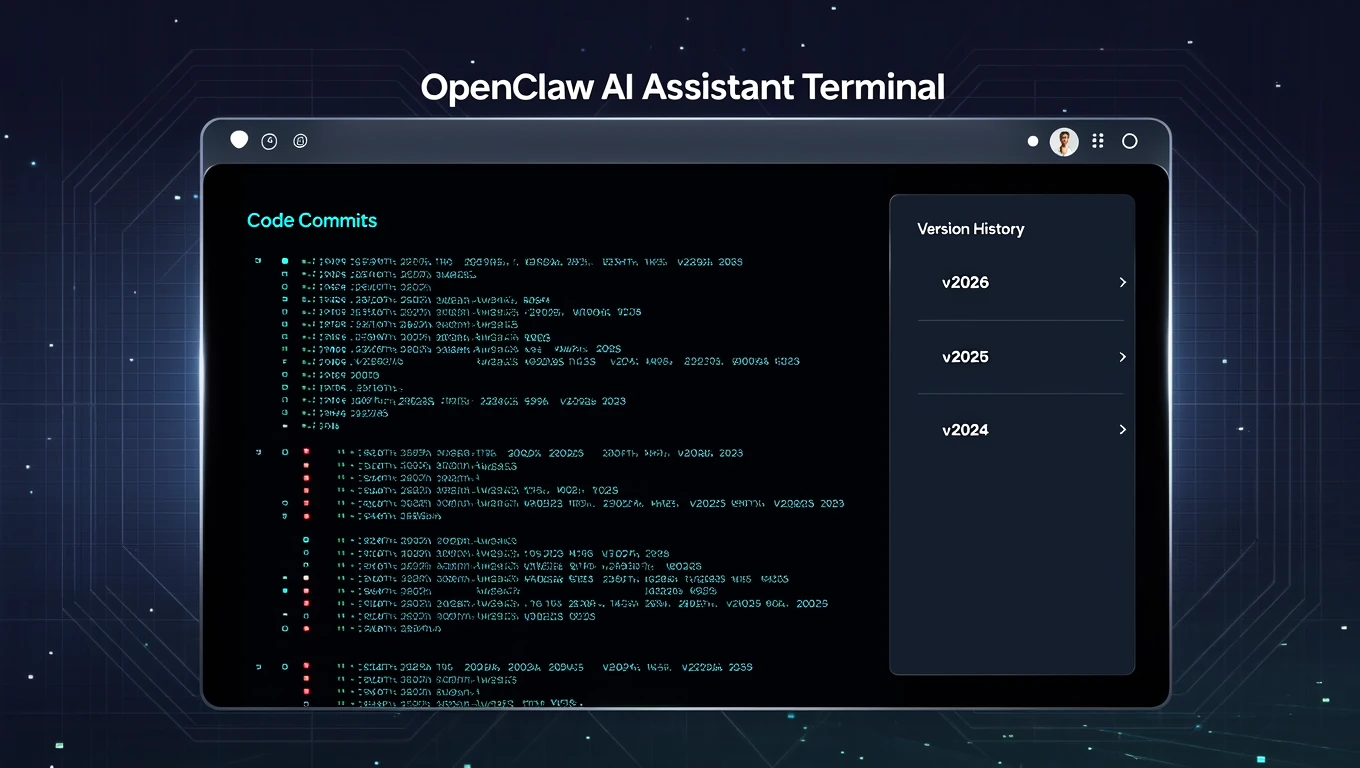The height and width of the screenshot is (768, 1360).
Task: Expand the v2024 chevron arrow
Action: 1122,430
